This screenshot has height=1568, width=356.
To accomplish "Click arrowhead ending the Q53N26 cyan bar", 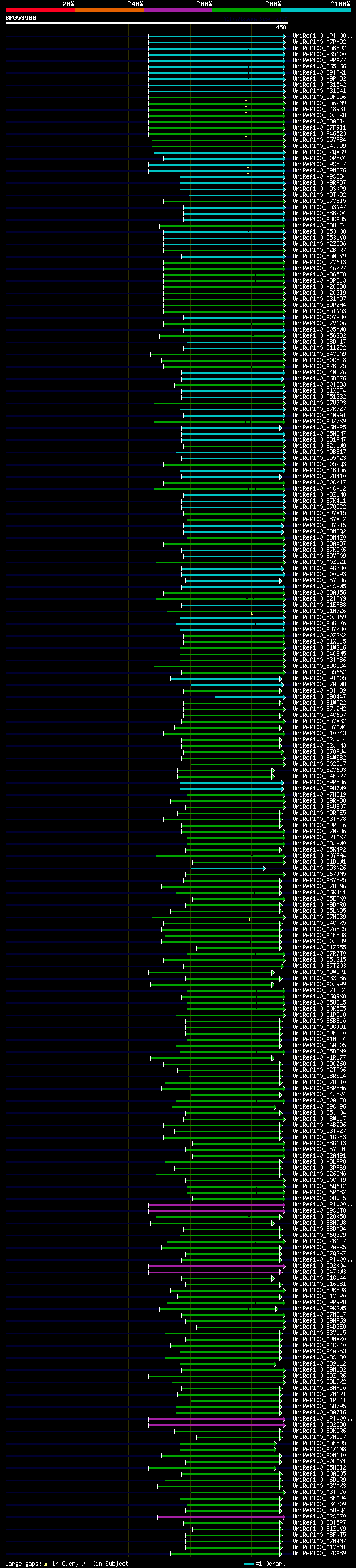I will [x=264, y=868].
